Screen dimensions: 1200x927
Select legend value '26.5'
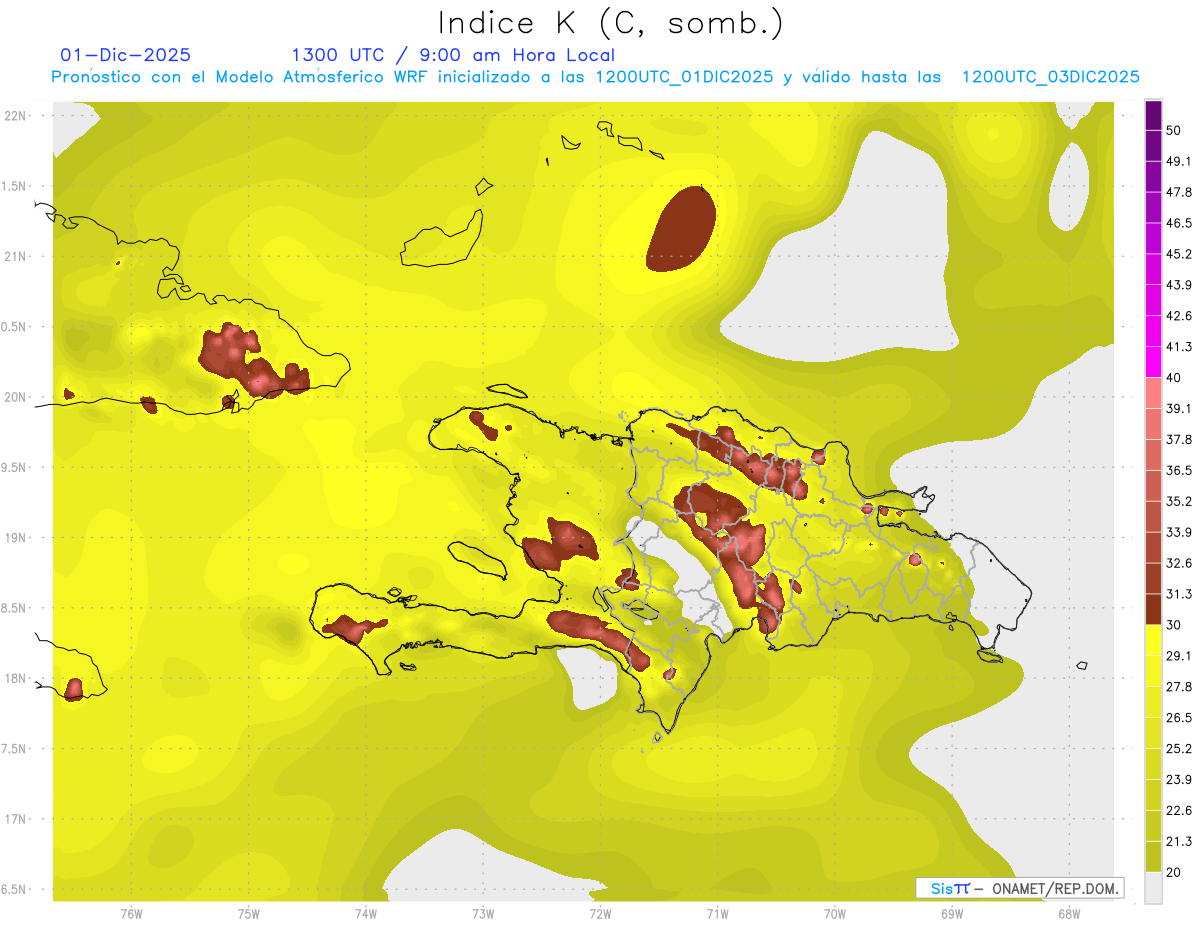1178,718
